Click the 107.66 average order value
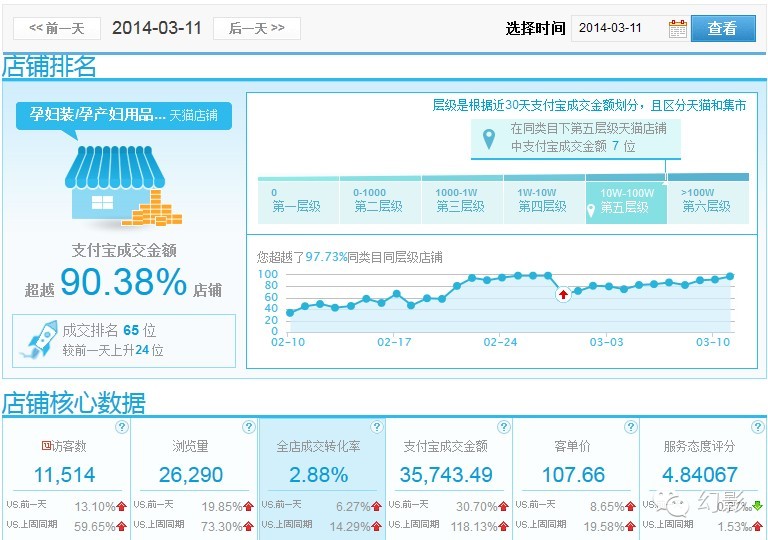The image size is (768, 540). pyautogui.click(x=574, y=475)
